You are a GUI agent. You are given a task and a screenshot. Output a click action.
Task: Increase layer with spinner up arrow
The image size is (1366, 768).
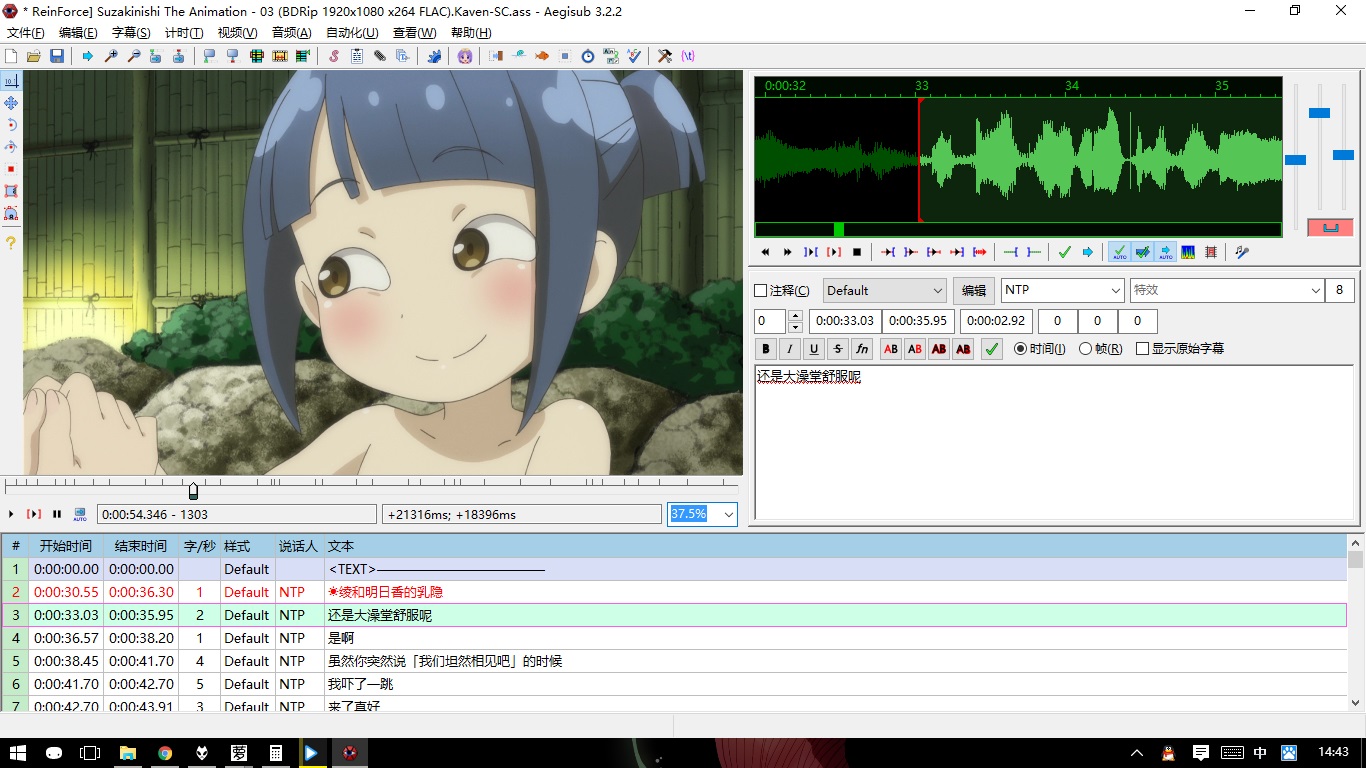click(x=795, y=316)
